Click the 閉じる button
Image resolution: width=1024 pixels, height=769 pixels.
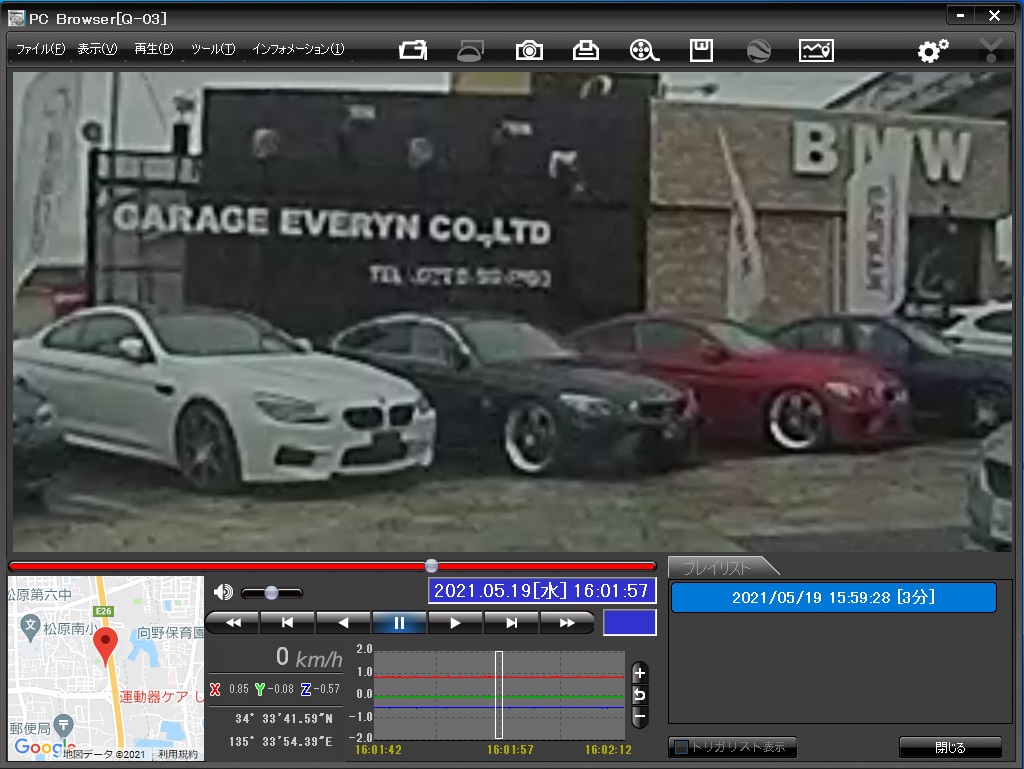point(950,747)
